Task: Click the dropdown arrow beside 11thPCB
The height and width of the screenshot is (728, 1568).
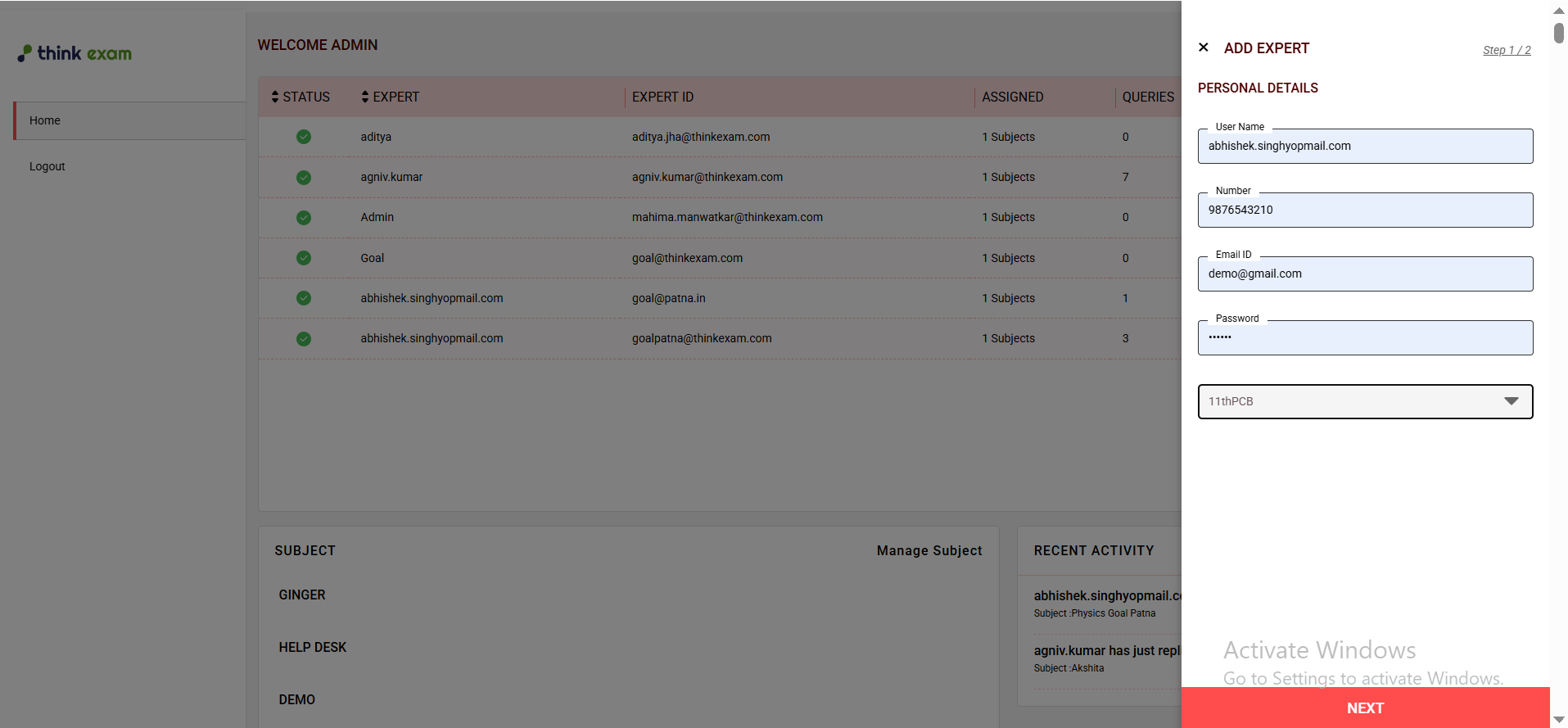Action: (1511, 401)
